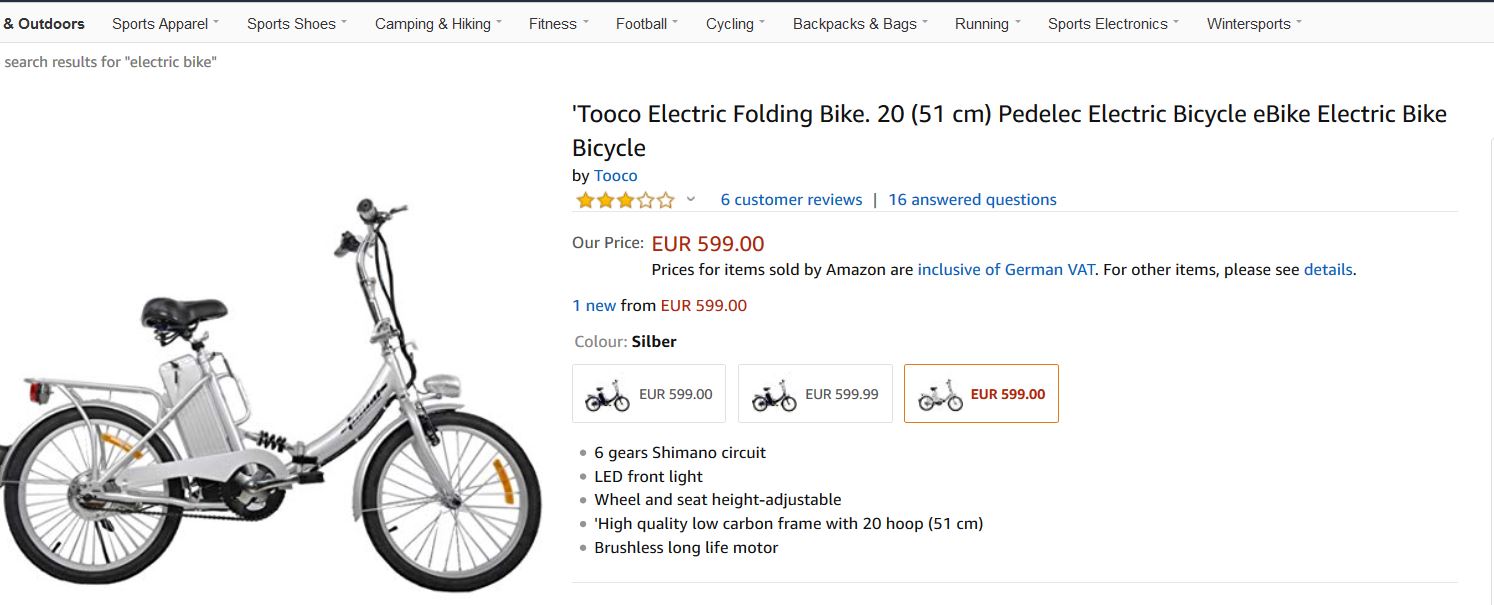Click the large silver folding bike image

coord(270,400)
